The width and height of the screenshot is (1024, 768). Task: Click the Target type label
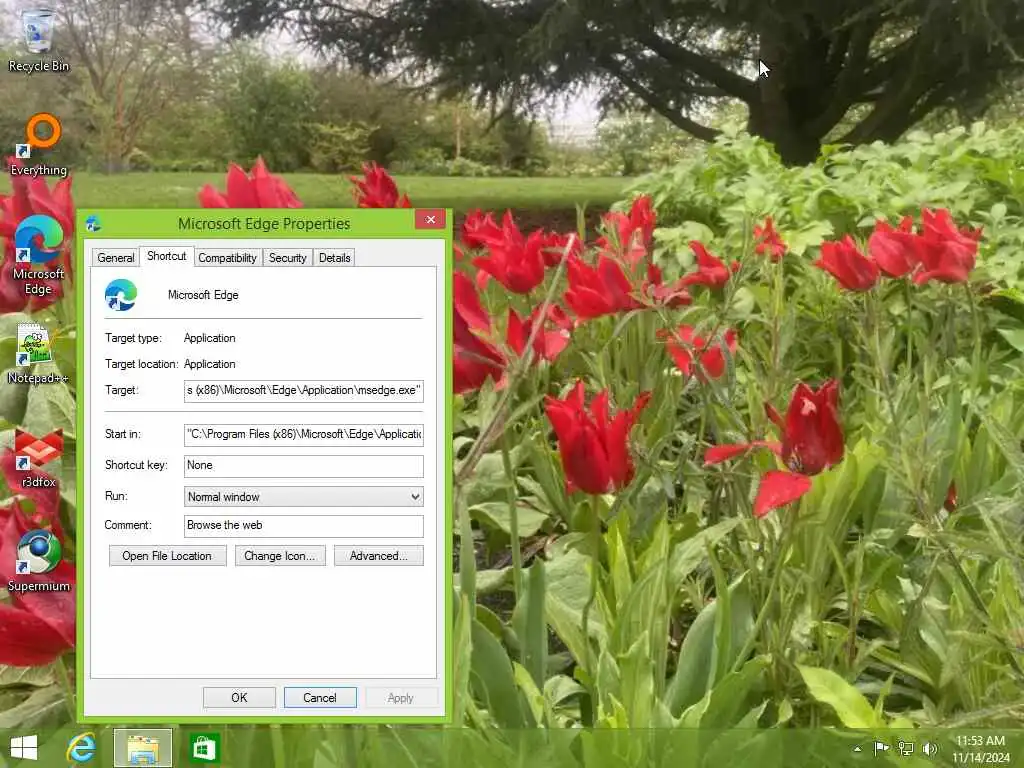(x=133, y=338)
